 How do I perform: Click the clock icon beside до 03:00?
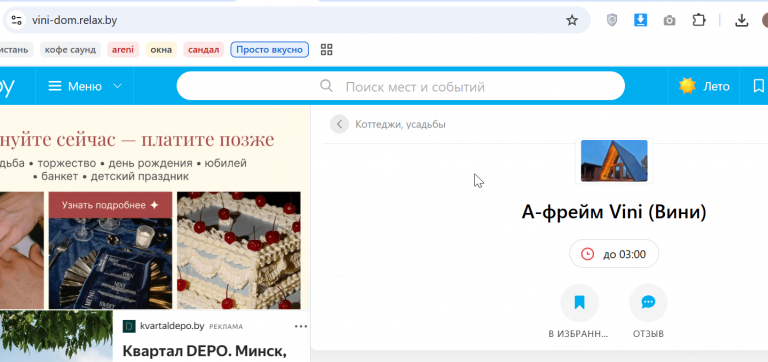coord(587,254)
